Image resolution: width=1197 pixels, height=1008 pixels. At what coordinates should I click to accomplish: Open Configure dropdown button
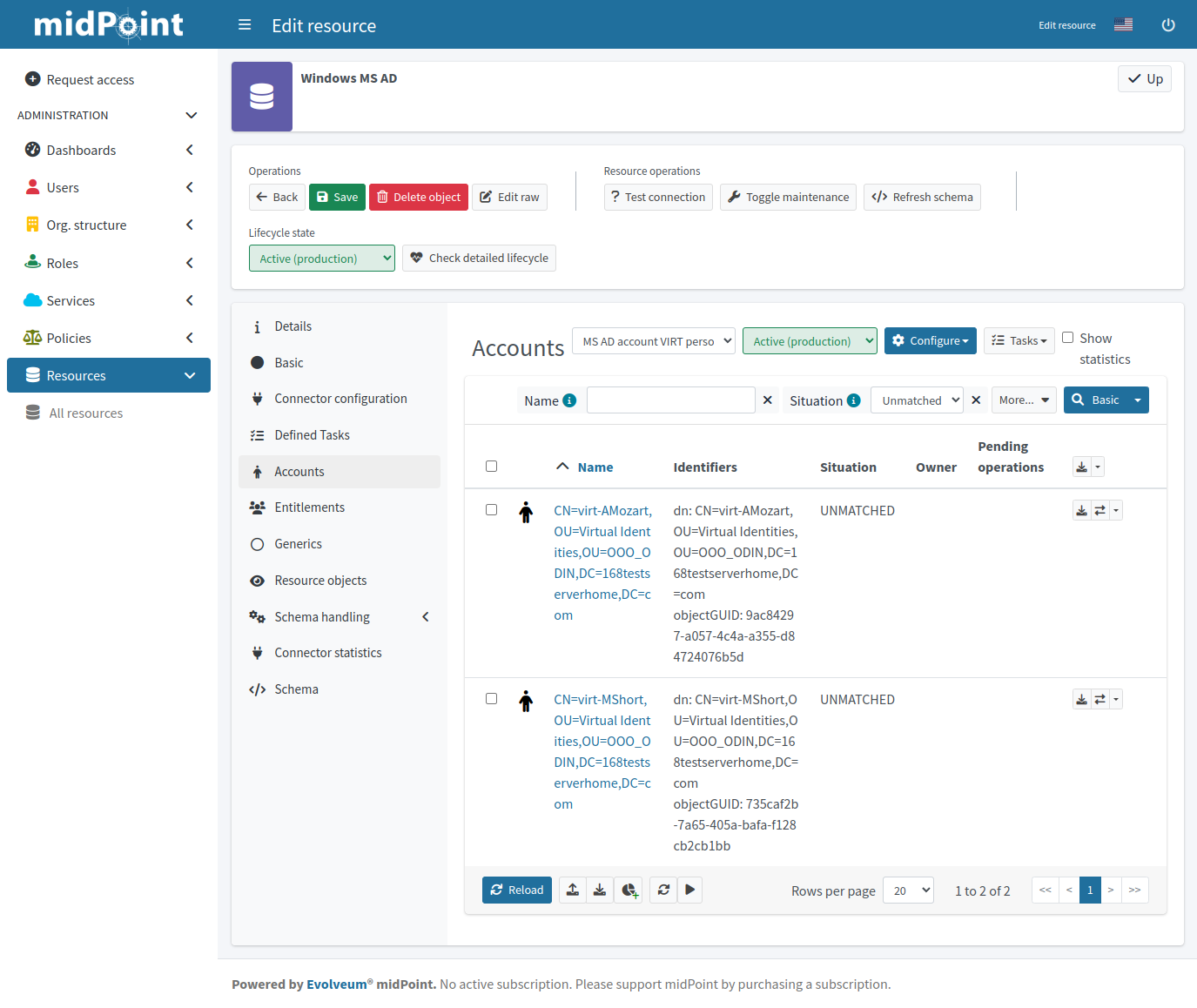pyautogui.click(x=931, y=341)
